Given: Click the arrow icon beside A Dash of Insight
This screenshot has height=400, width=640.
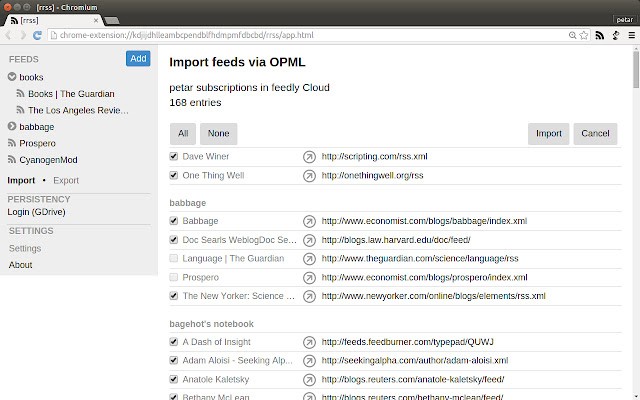Looking at the screenshot, I should pos(309,342).
